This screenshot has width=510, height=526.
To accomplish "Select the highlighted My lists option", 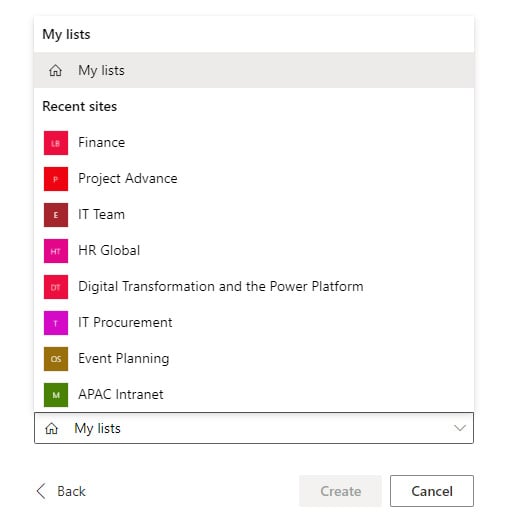I will click(x=254, y=70).
